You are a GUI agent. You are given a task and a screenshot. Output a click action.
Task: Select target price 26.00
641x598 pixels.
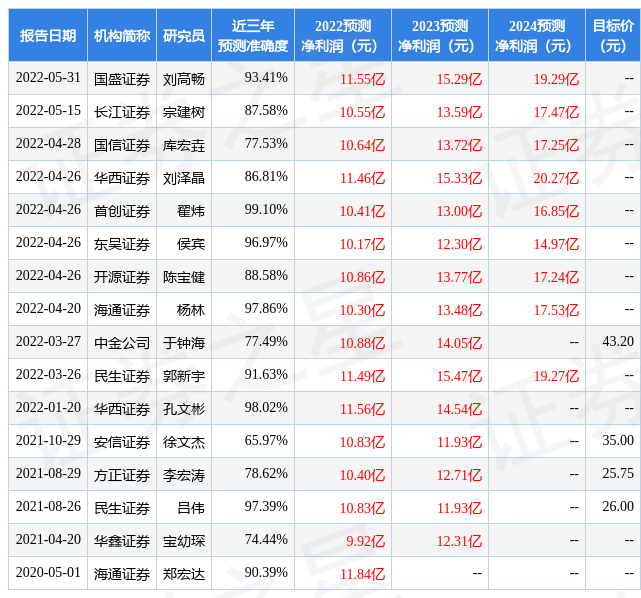[x=618, y=507]
